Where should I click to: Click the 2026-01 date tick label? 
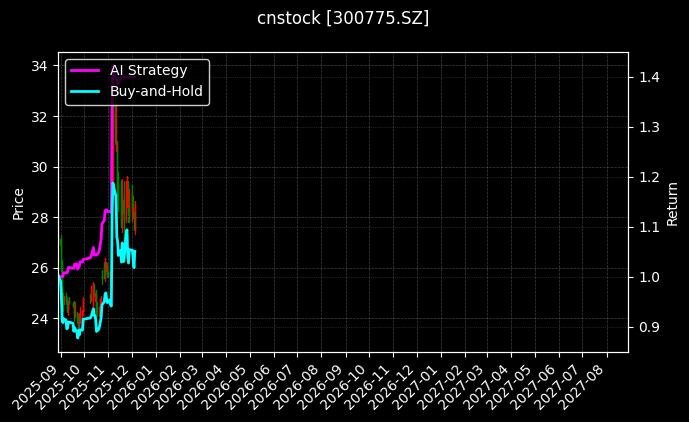click(x=134, y=383)
